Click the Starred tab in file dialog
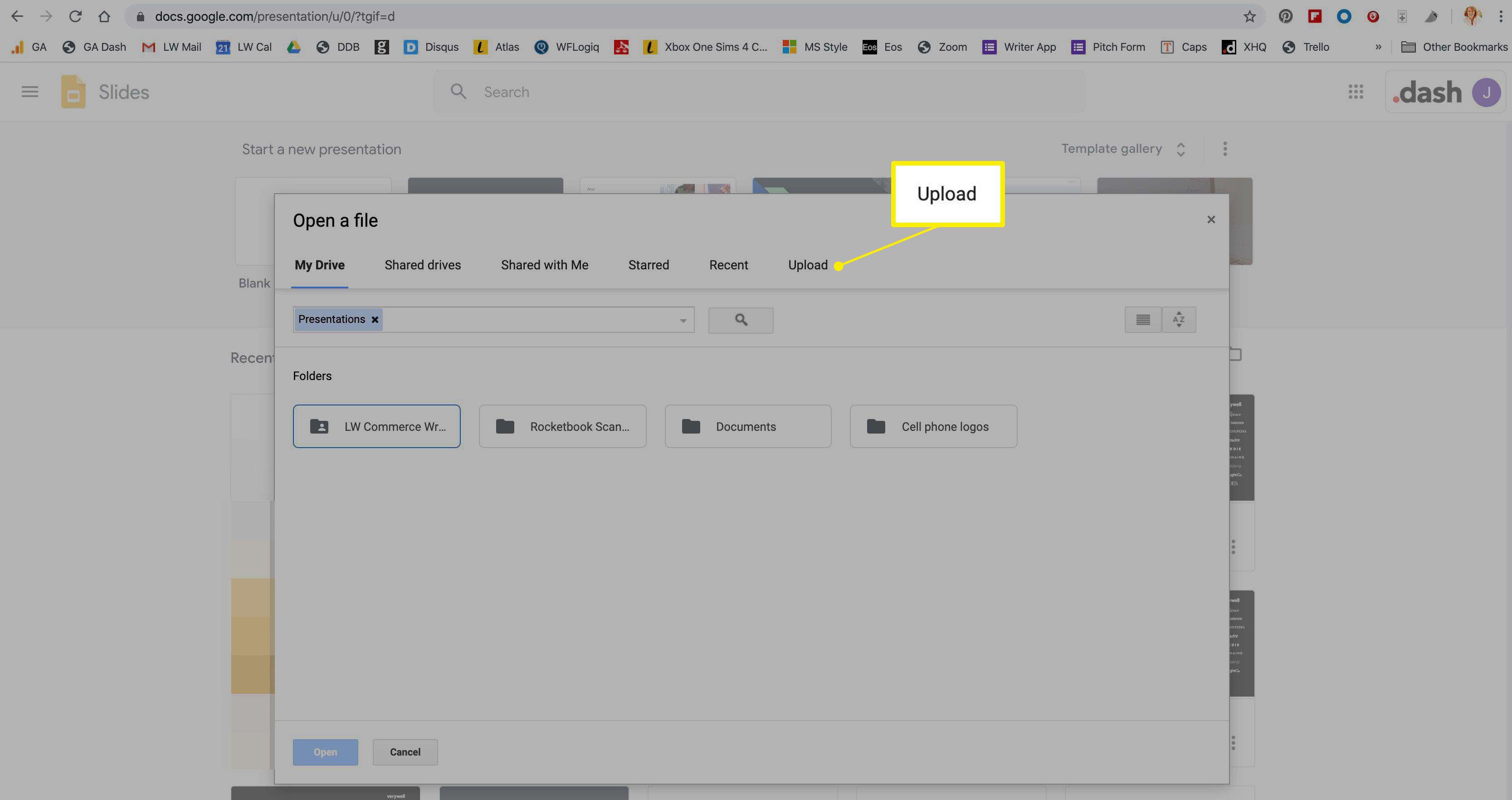This screenshot has height=800, width=1512. coord(648,265)
